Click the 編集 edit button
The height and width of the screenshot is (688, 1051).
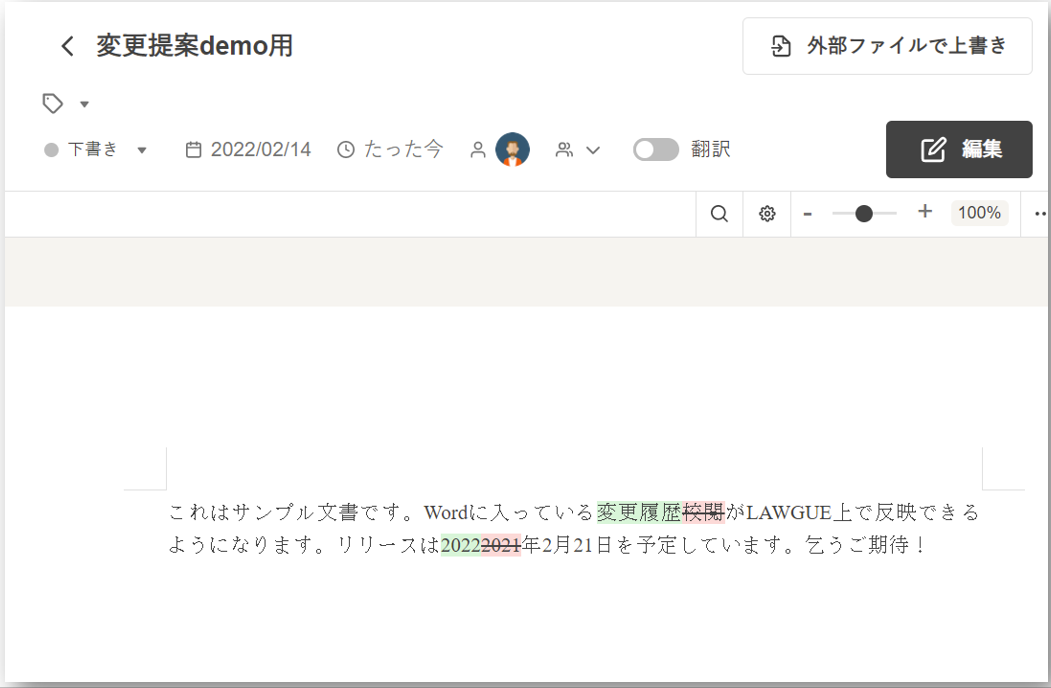959,150
